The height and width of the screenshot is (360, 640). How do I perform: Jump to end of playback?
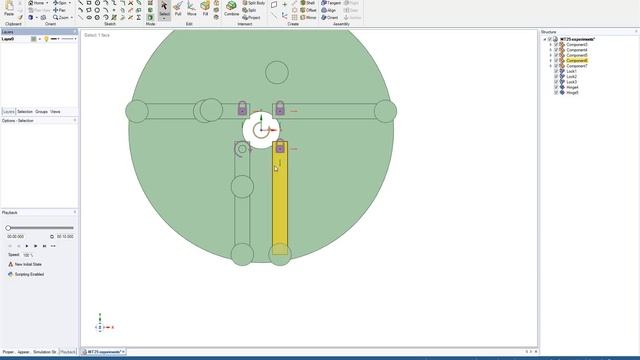point(44,246)
